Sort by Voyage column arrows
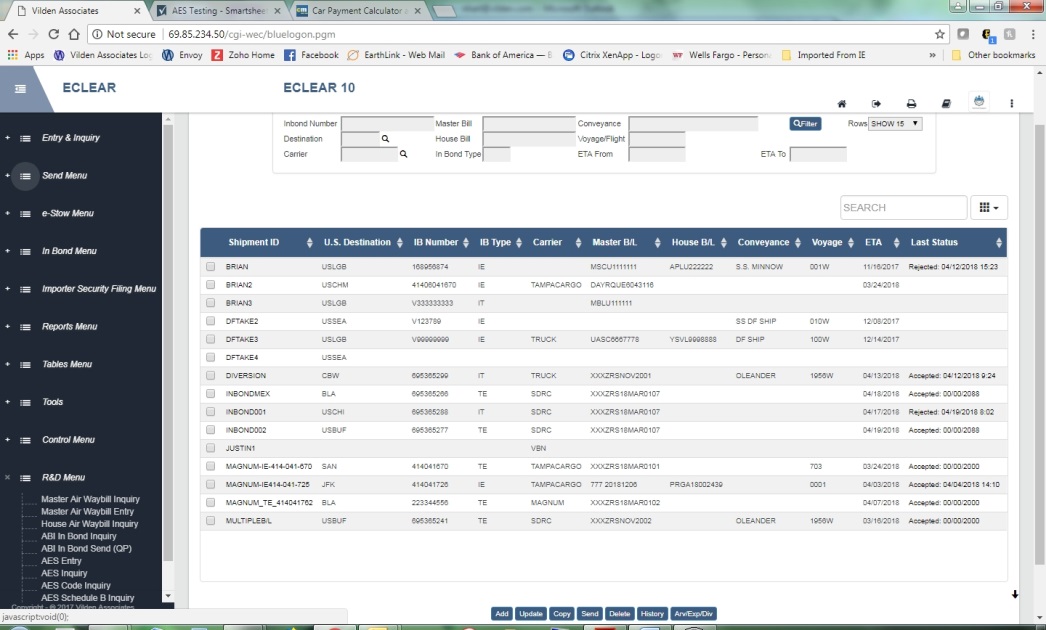Viewport: 1046px width, 630px height. pos(851,243)
